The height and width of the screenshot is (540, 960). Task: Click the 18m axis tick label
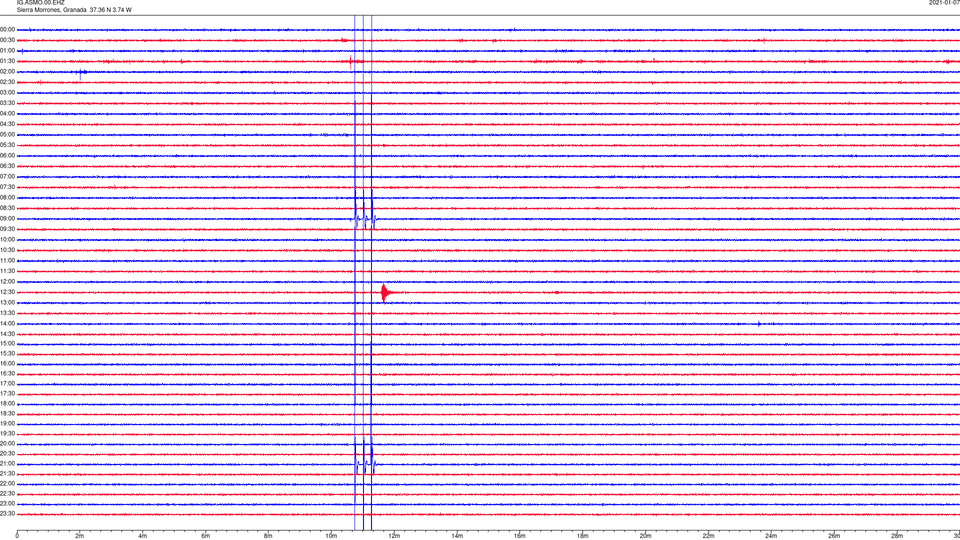click(x=583, y=536)
